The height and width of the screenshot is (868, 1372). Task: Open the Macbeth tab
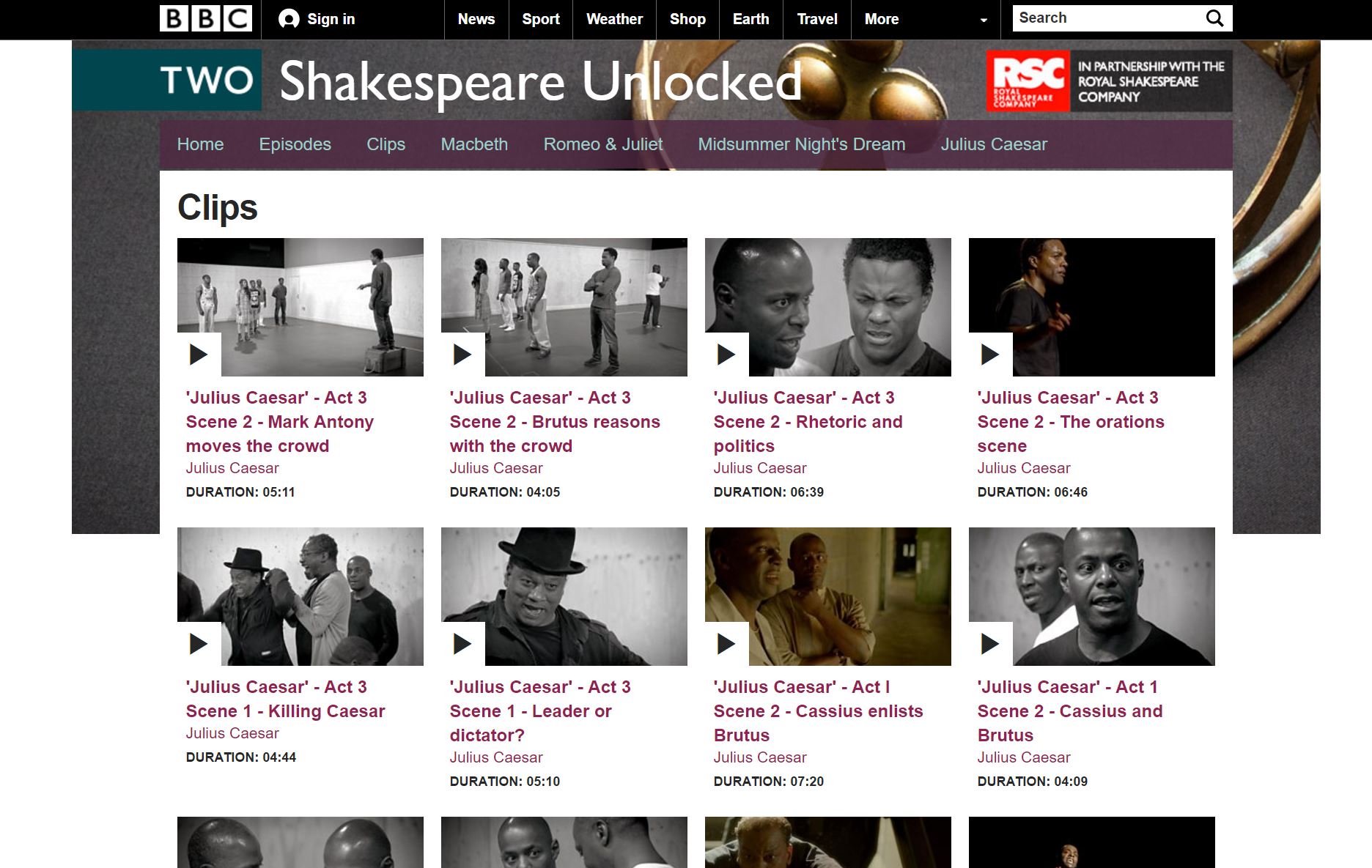(x=474, y=144)
